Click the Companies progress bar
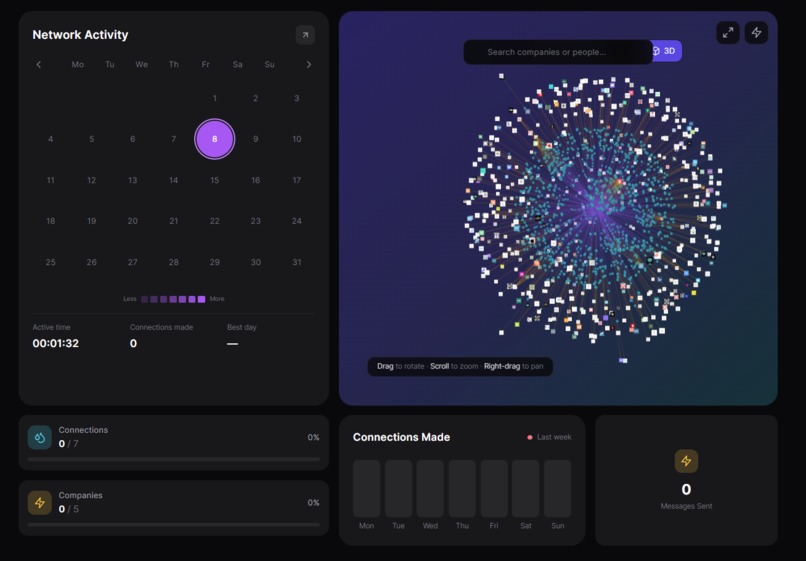This screenshot has width=806, height=561. click(174, 524)
